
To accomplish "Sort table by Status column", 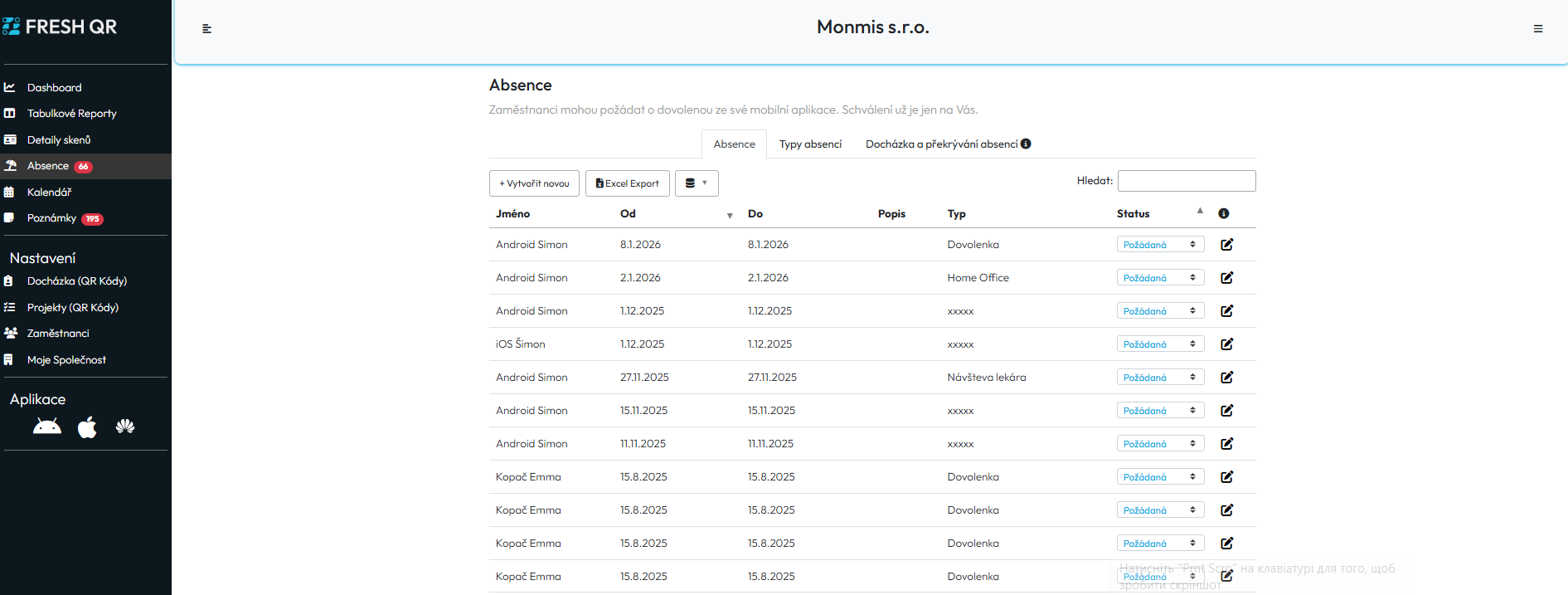I will coord(1133,214).
